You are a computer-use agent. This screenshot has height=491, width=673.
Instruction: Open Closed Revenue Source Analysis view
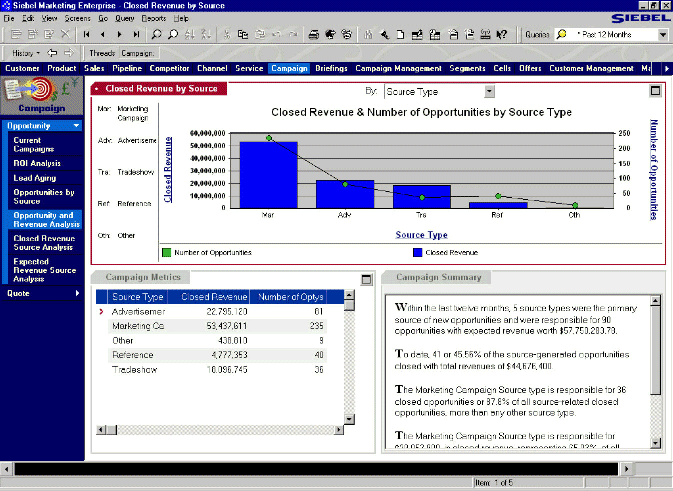(43, 243)
